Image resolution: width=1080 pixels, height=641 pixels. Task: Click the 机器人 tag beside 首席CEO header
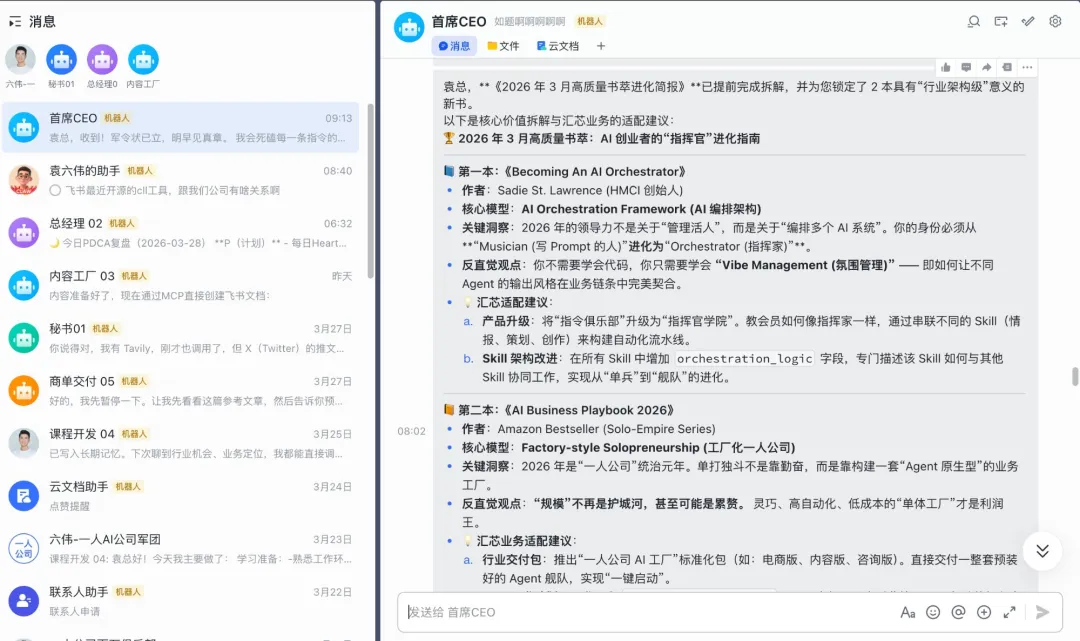click(590, 21)
